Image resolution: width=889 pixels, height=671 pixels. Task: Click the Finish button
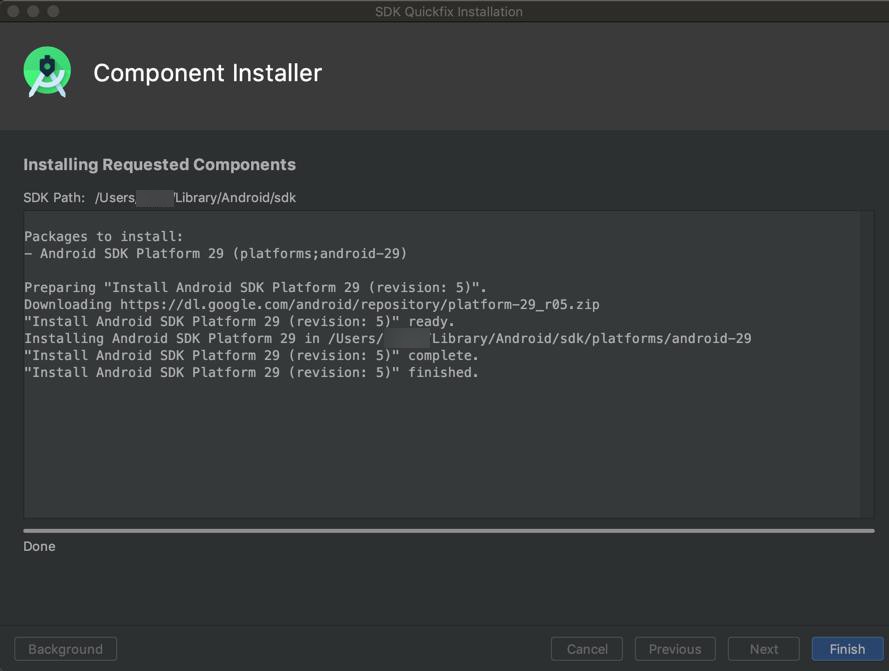click(847, 649)
